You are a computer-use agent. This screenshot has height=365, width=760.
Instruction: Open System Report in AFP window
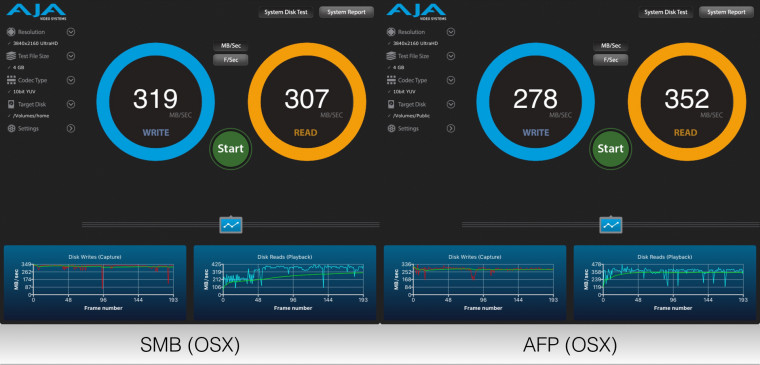pyautogui.click(x=727, y=12)
